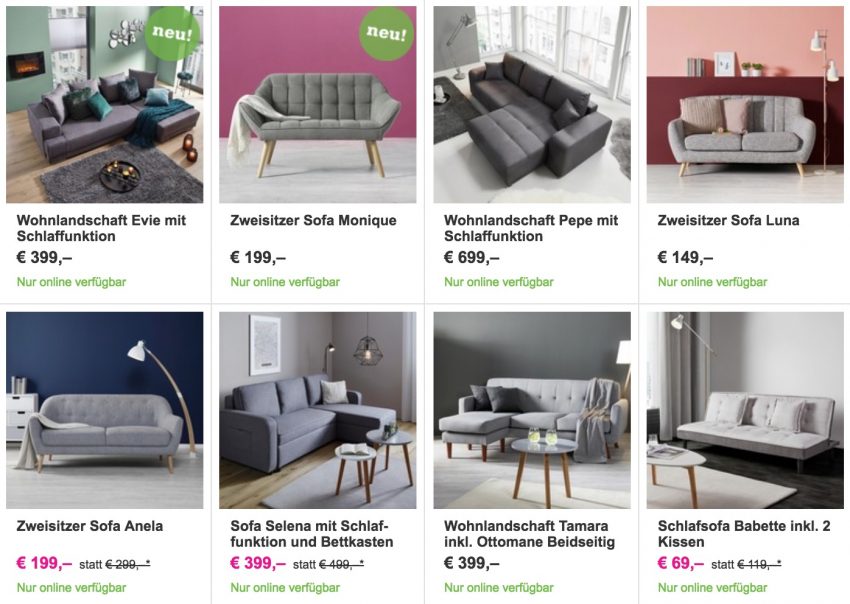The width and height of the screenshot is (850, 604).
Task: Click the € 699,– price of Pepe
Action: (x=472, y=258)
